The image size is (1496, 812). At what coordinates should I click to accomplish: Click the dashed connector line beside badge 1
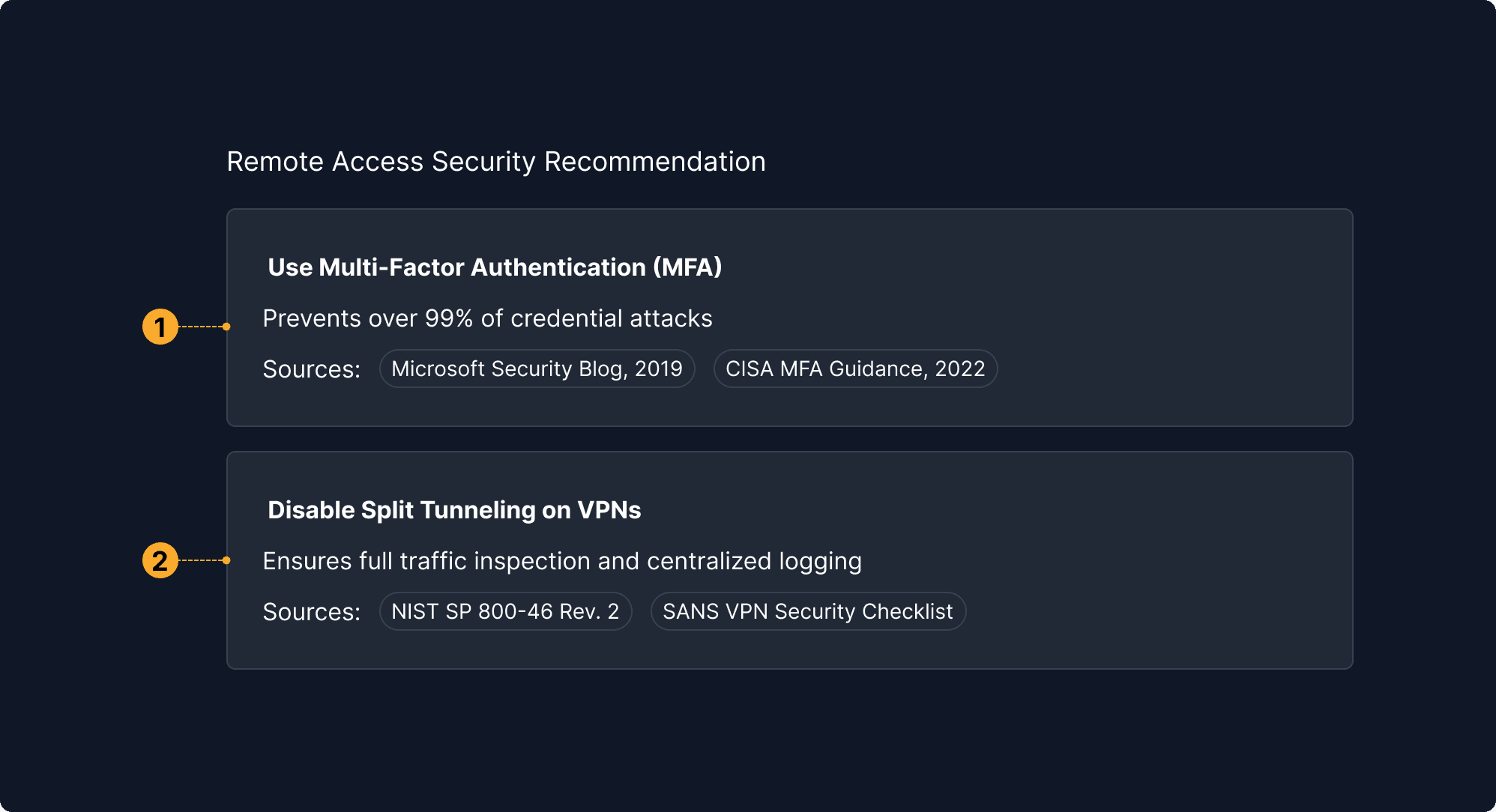201,327
